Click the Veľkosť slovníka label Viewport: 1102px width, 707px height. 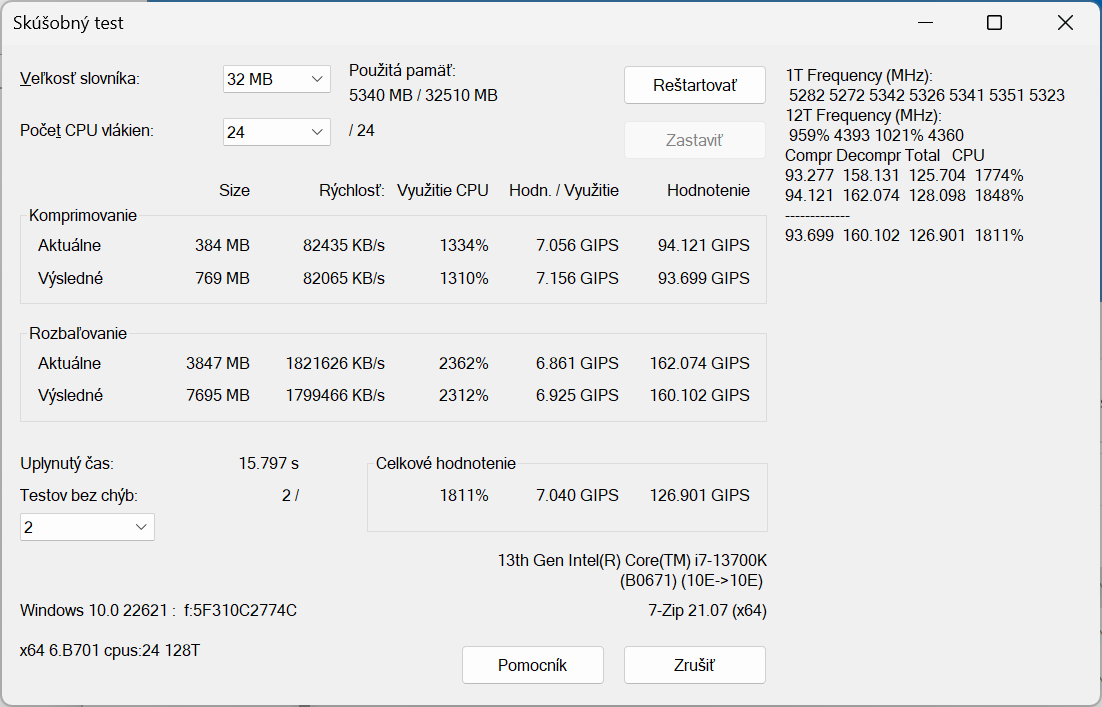[x=80, y=79]
